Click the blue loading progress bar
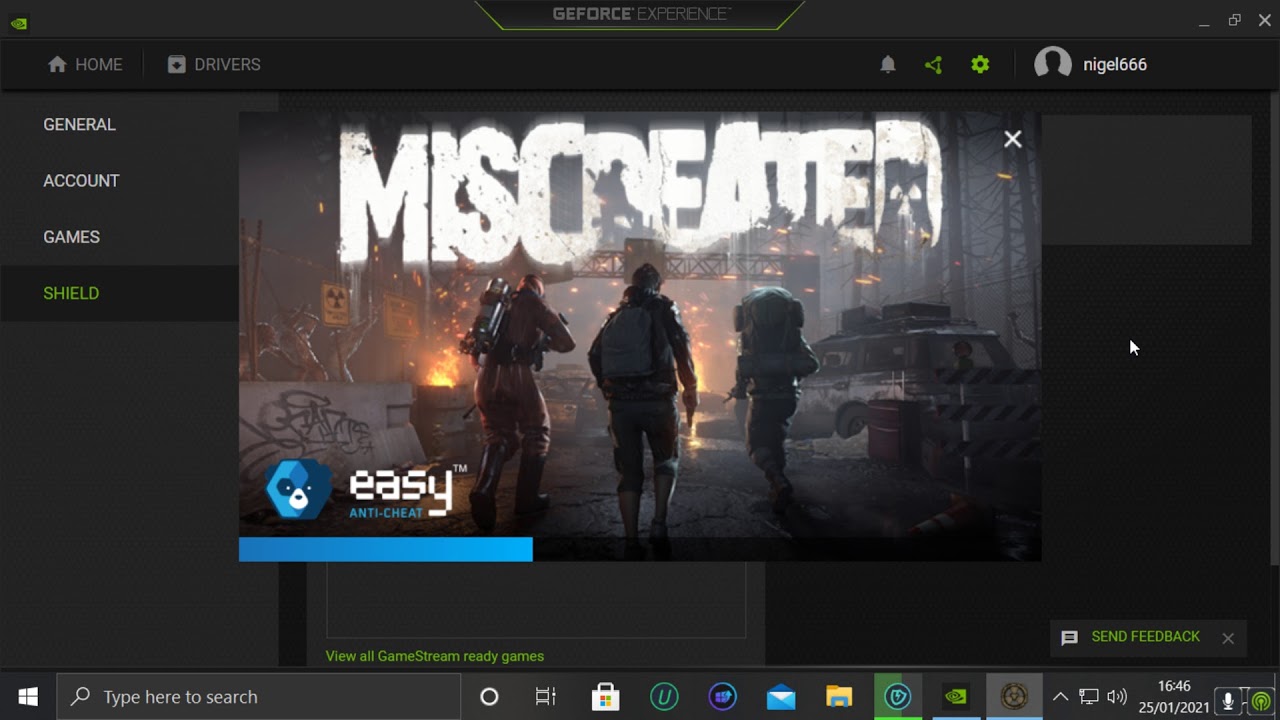This screenshot has width=1280, height=720. click(385, 549)
